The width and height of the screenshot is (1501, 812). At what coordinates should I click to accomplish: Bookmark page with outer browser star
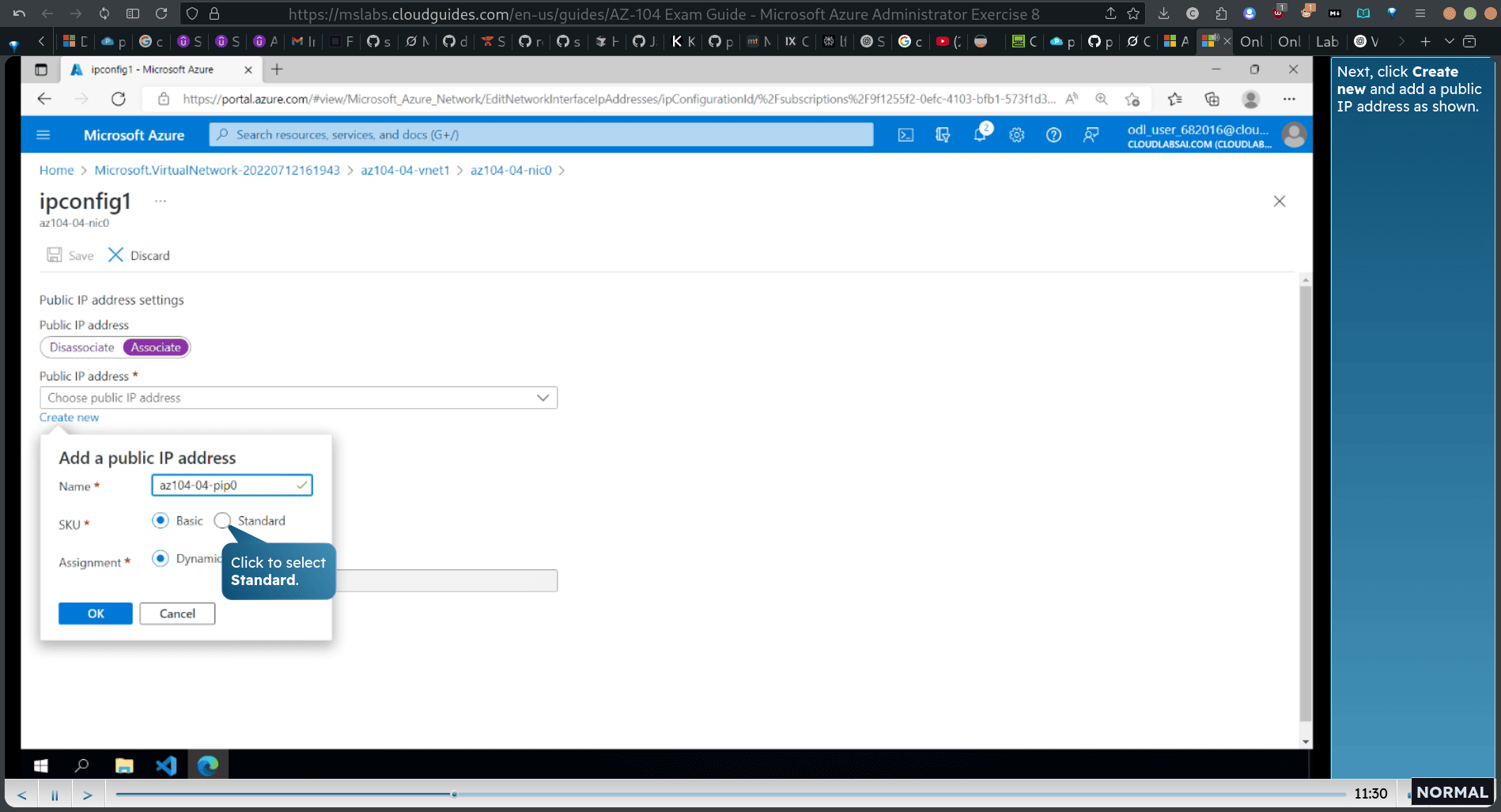point(1133,13)
